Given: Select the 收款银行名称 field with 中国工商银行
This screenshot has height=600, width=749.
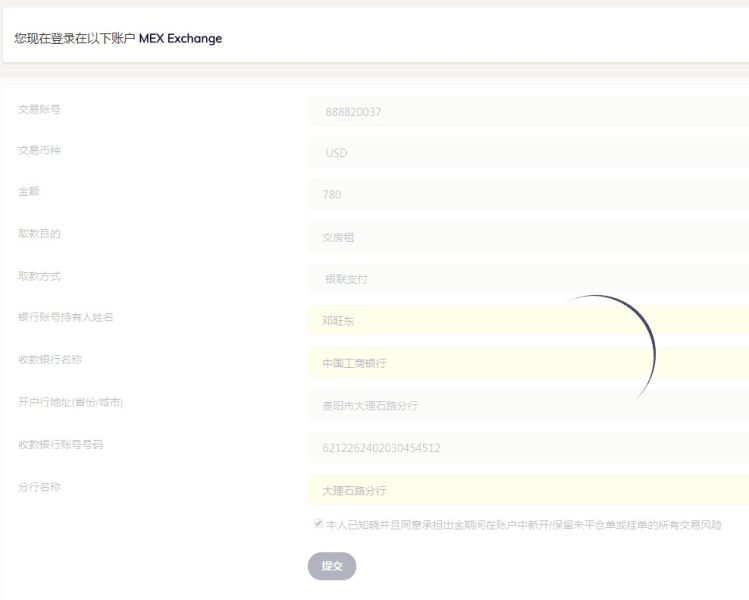Looking at the screenshot, I should point(528,363).
